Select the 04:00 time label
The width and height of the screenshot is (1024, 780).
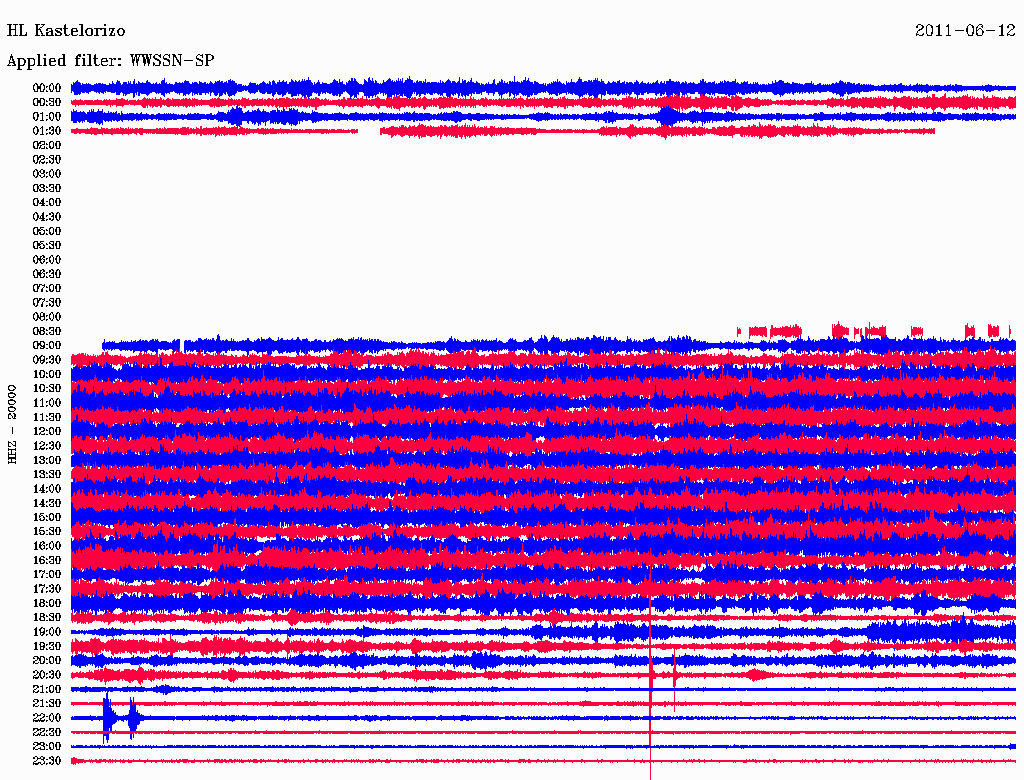47,203
